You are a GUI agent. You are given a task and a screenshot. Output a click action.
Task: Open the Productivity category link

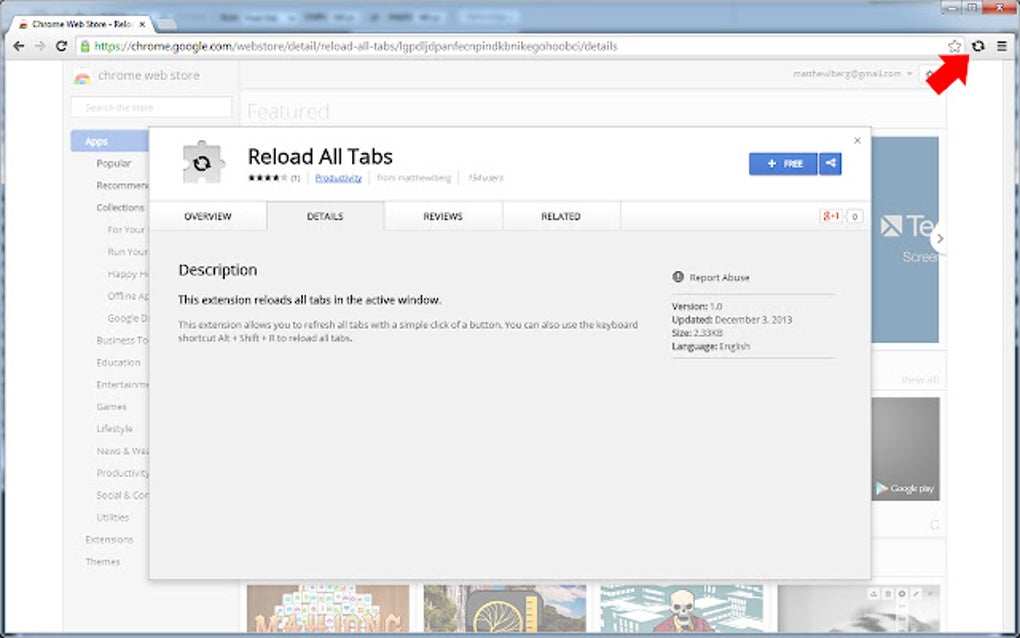click(x=338, y=177)
